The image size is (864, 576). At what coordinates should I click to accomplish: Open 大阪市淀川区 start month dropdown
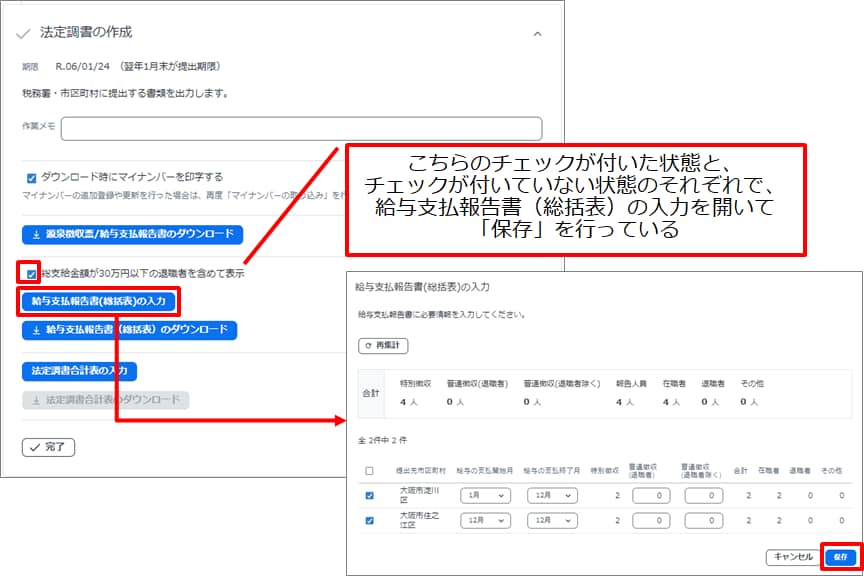[x=485, y=495]
